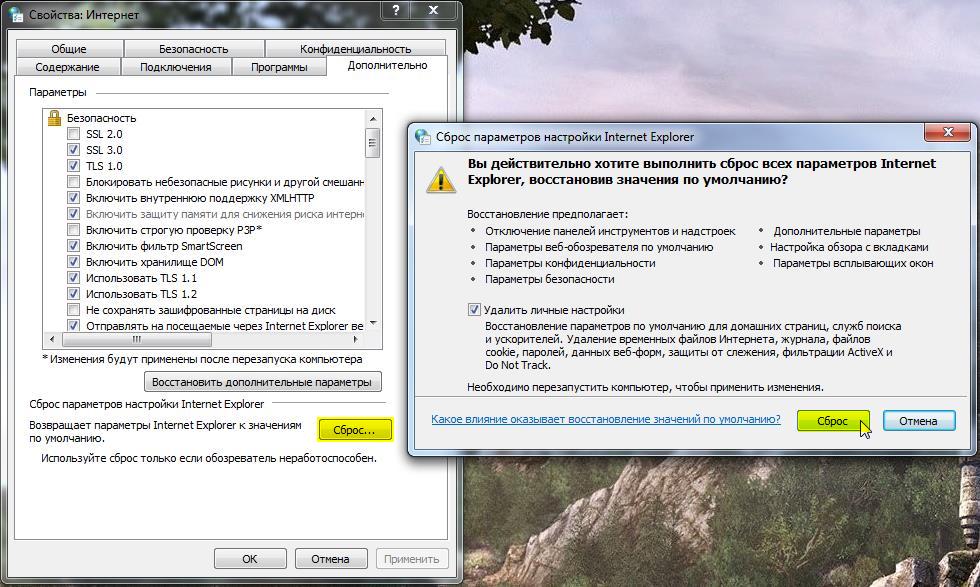980x587 pixels.
Task: Click the horizontal scroll right arrow
Action: (356, 339)
